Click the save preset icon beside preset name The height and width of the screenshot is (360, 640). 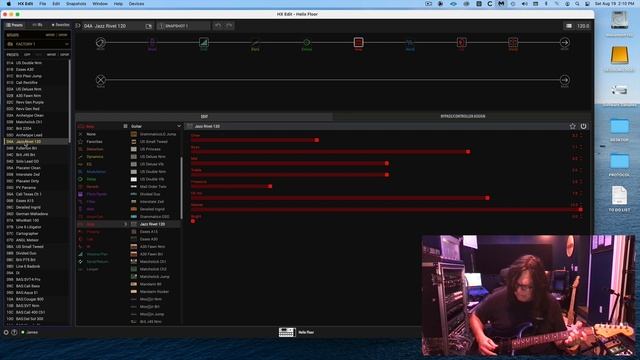click(x=149, y=26)
